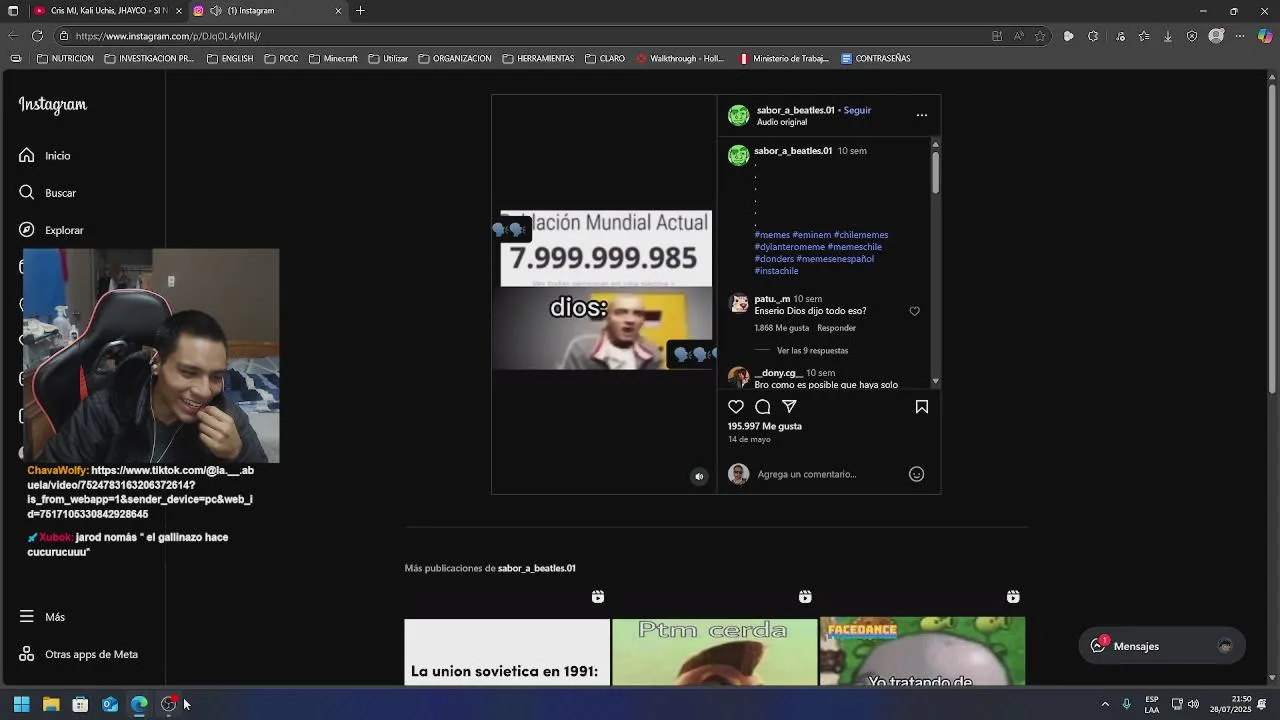Open Buscar search in sidebar
Viewport: 1280px width, 720px height.
pyautogui.click(x=47, y=193)
